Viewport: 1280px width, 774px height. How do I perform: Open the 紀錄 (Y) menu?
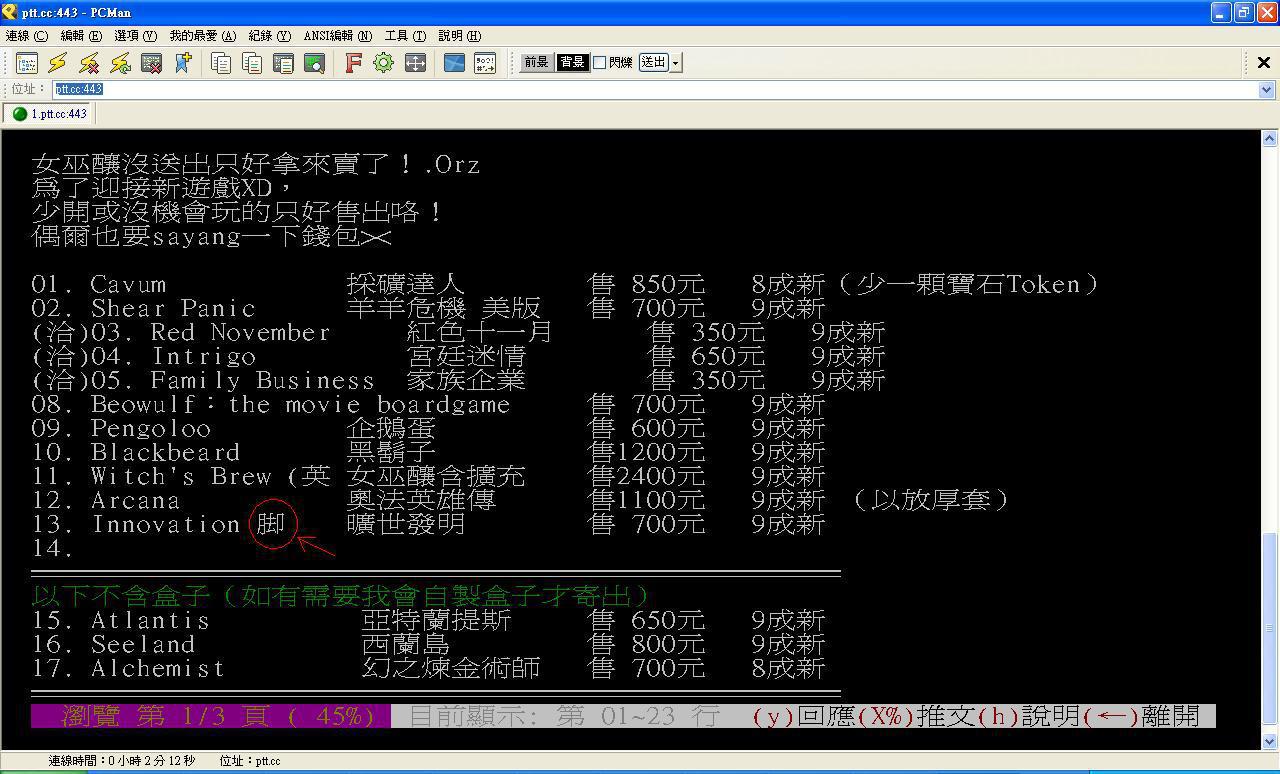tap(270, 36)
